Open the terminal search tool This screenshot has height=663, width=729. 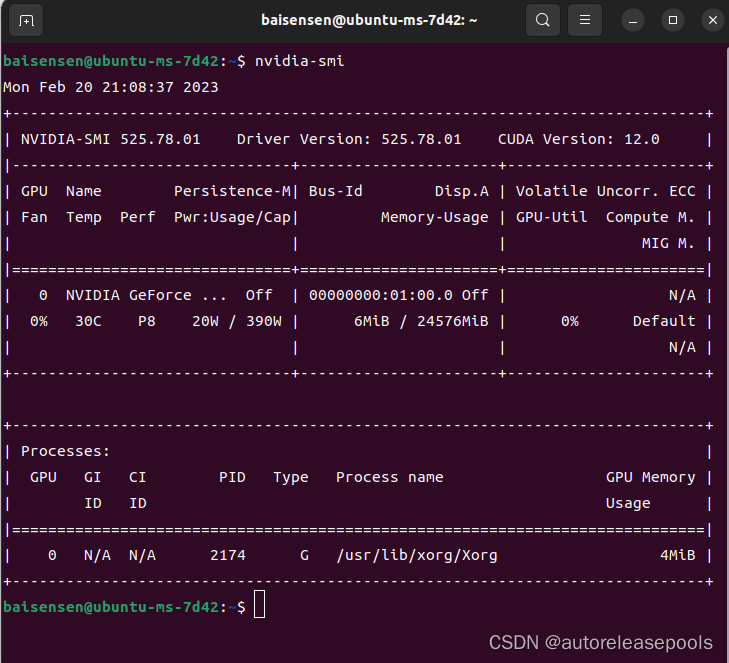coord(542,20)
